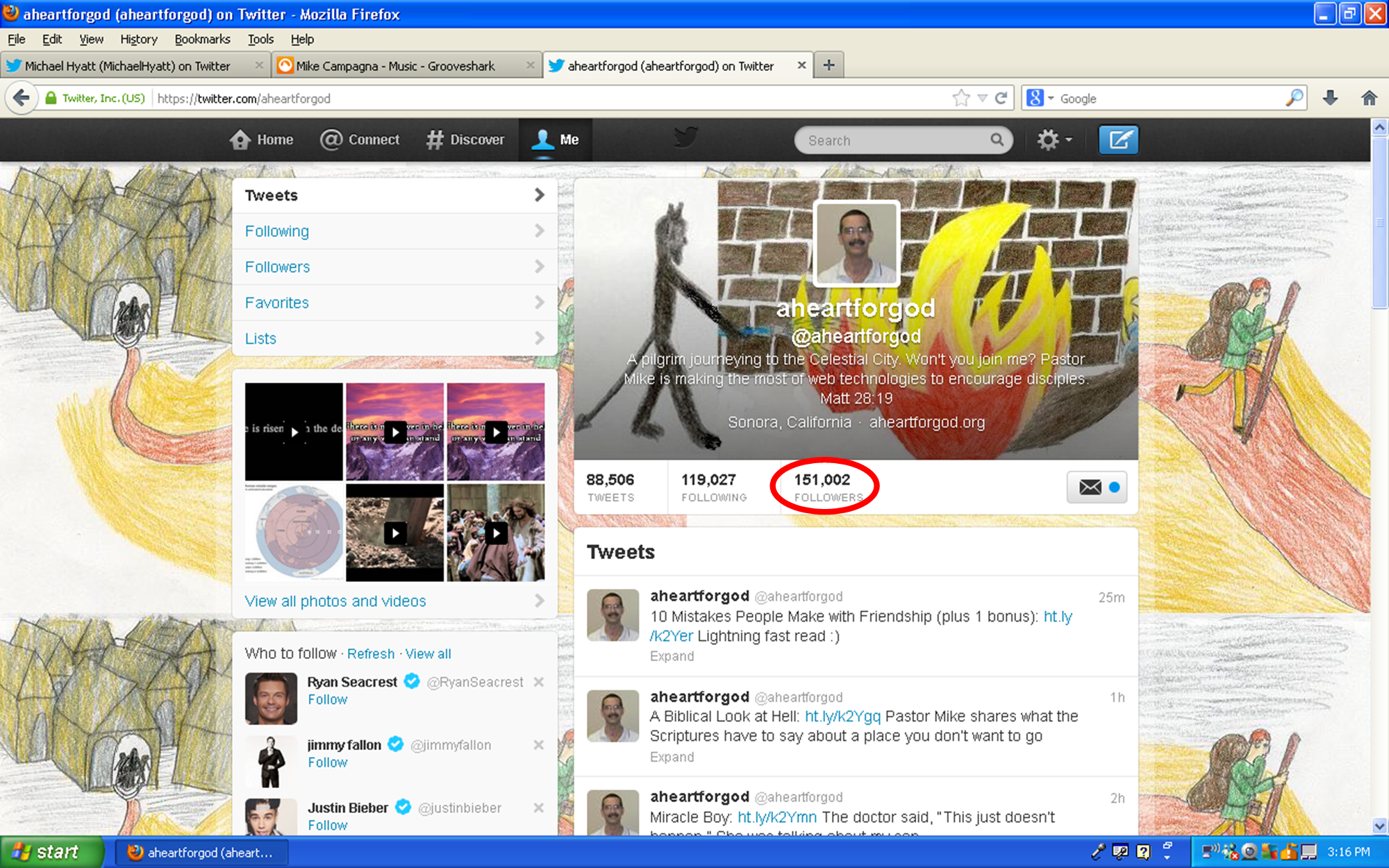Viewport: 1389px width, 868px height.
Task: Open Lists in the sidebar
Action: pos(394,339)
